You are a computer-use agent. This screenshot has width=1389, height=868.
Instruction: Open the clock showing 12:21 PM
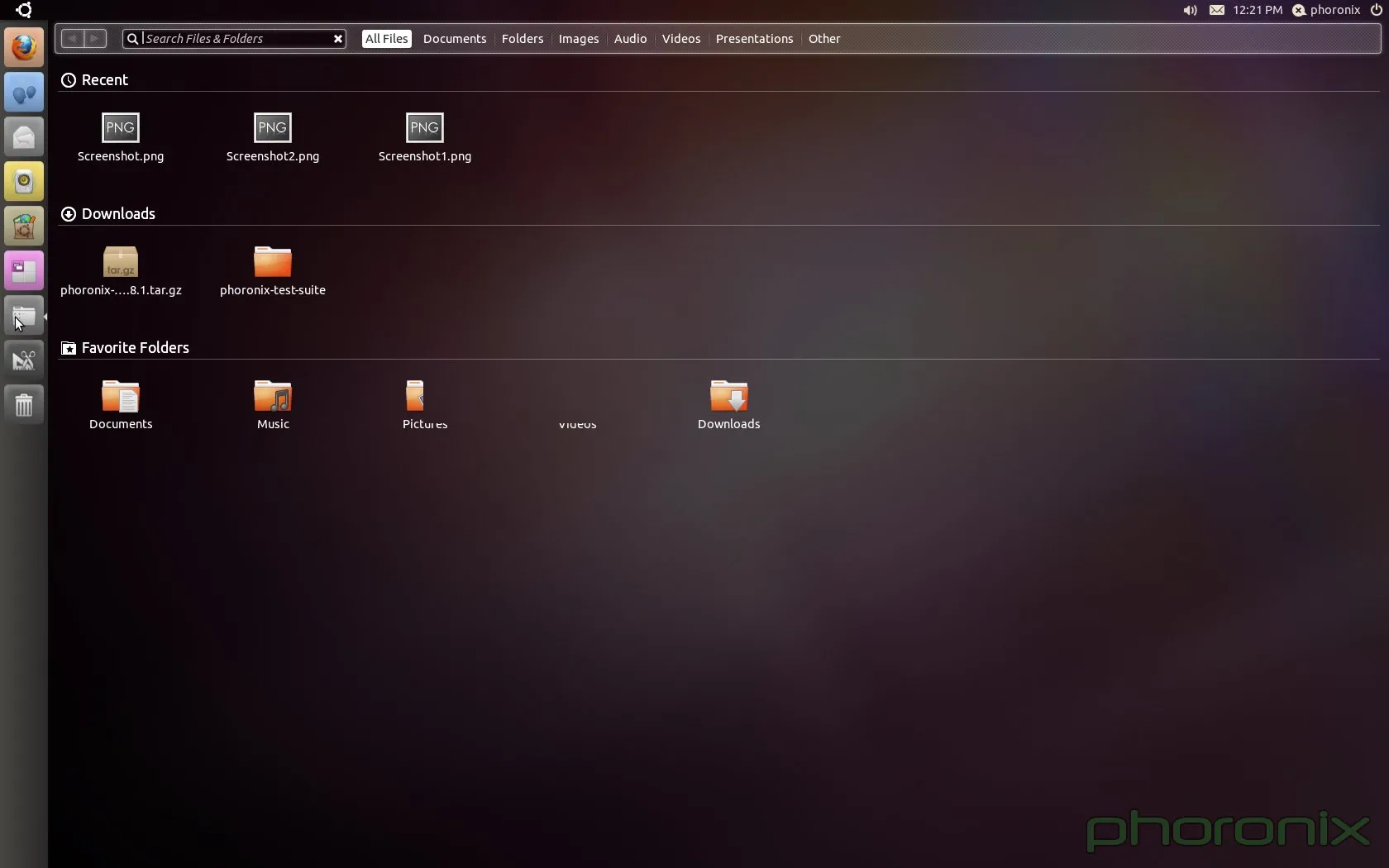(x=1258, y=10)
